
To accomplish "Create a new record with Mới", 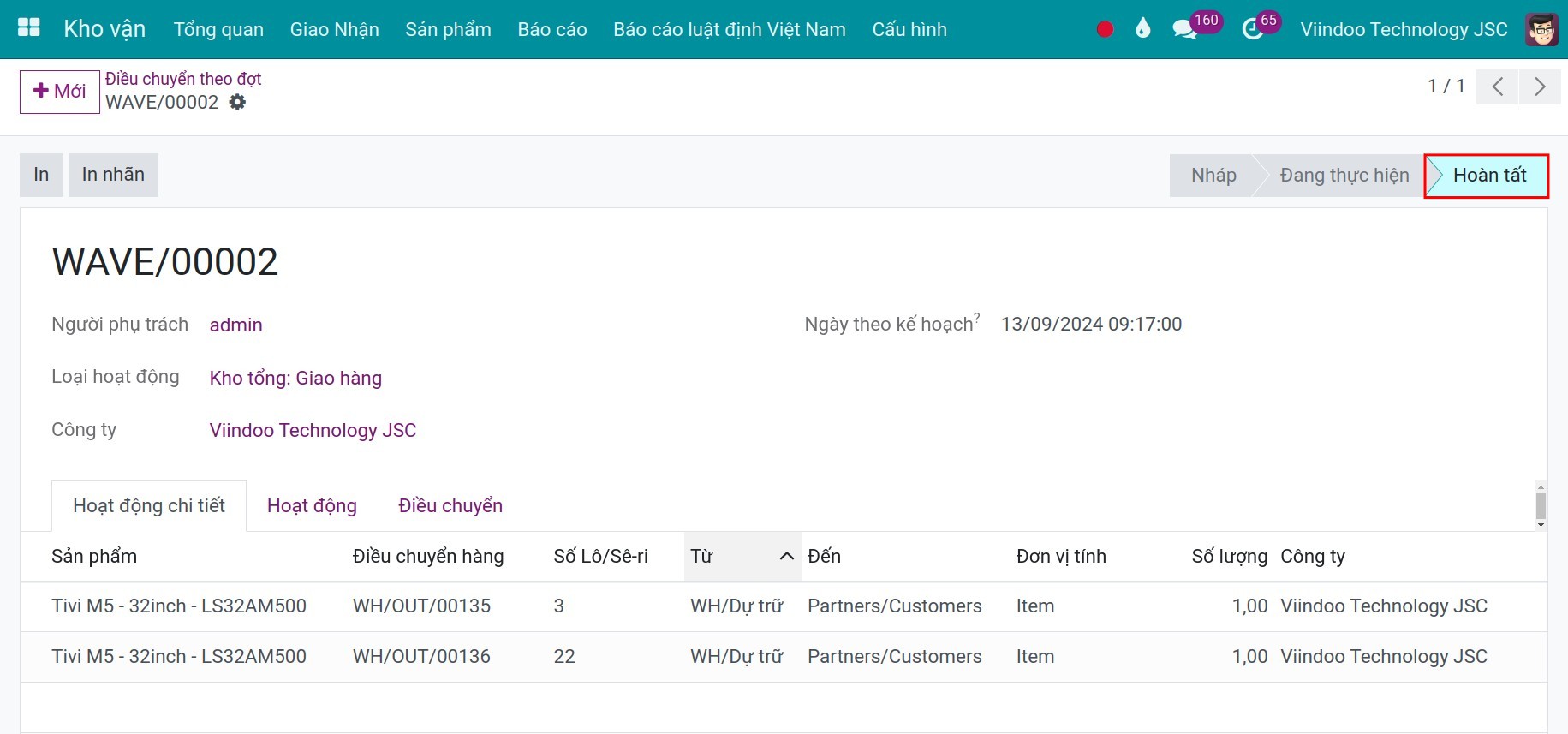I will tap(60, 92).
